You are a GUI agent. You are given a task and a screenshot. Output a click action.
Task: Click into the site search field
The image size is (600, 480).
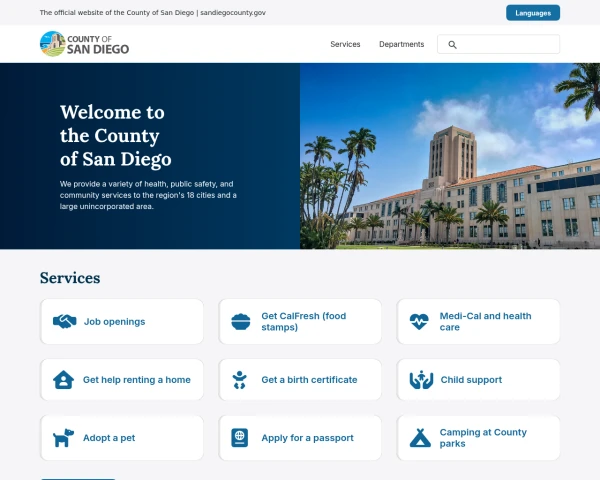coord(498,44)
